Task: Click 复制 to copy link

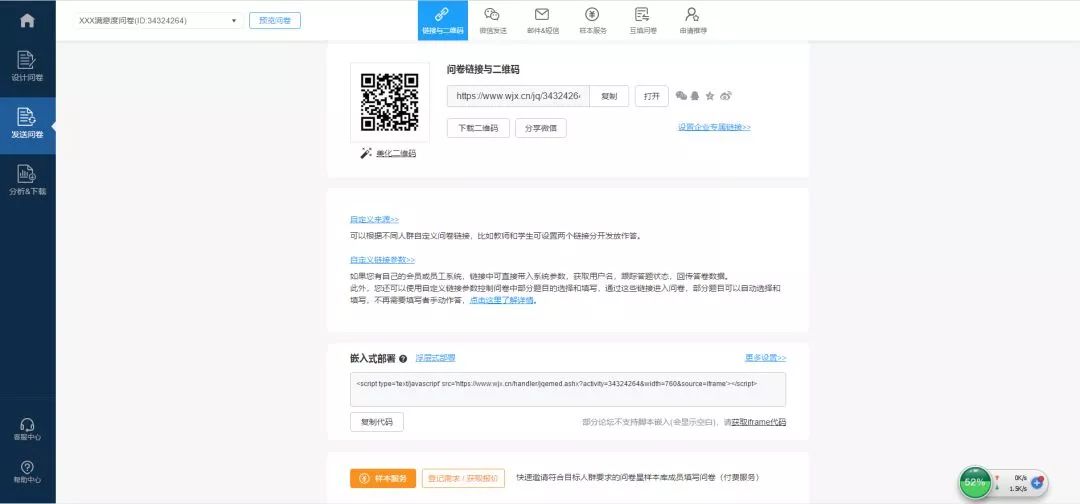Action: pos(609,96)
